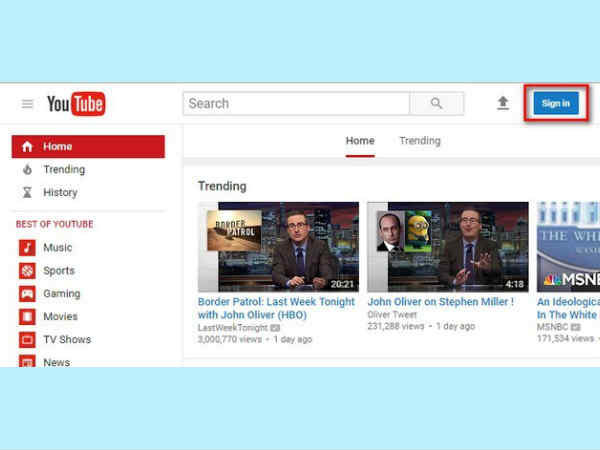Open the hamburger guide menu
The image size is (600, 450).
pyautogui.click(x=27, y=104)
